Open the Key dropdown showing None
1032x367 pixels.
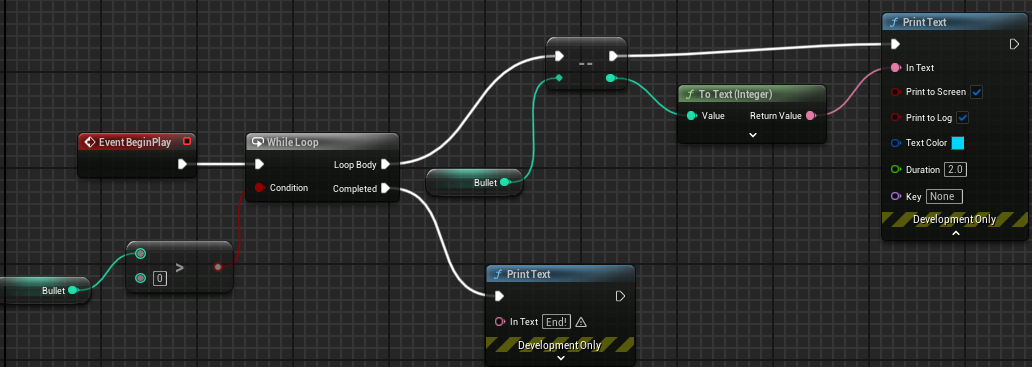[x=944, y=196]
